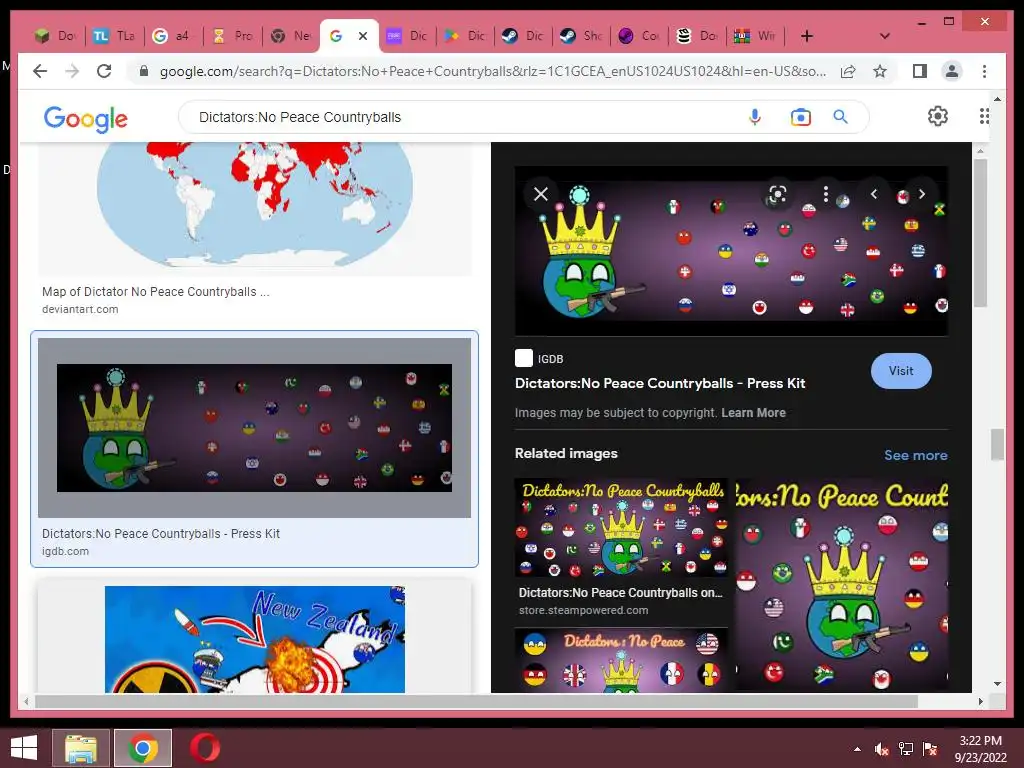Switch to the TLa tab
The width and height of the screenshot is (1024, 768).
click(114, 36)
